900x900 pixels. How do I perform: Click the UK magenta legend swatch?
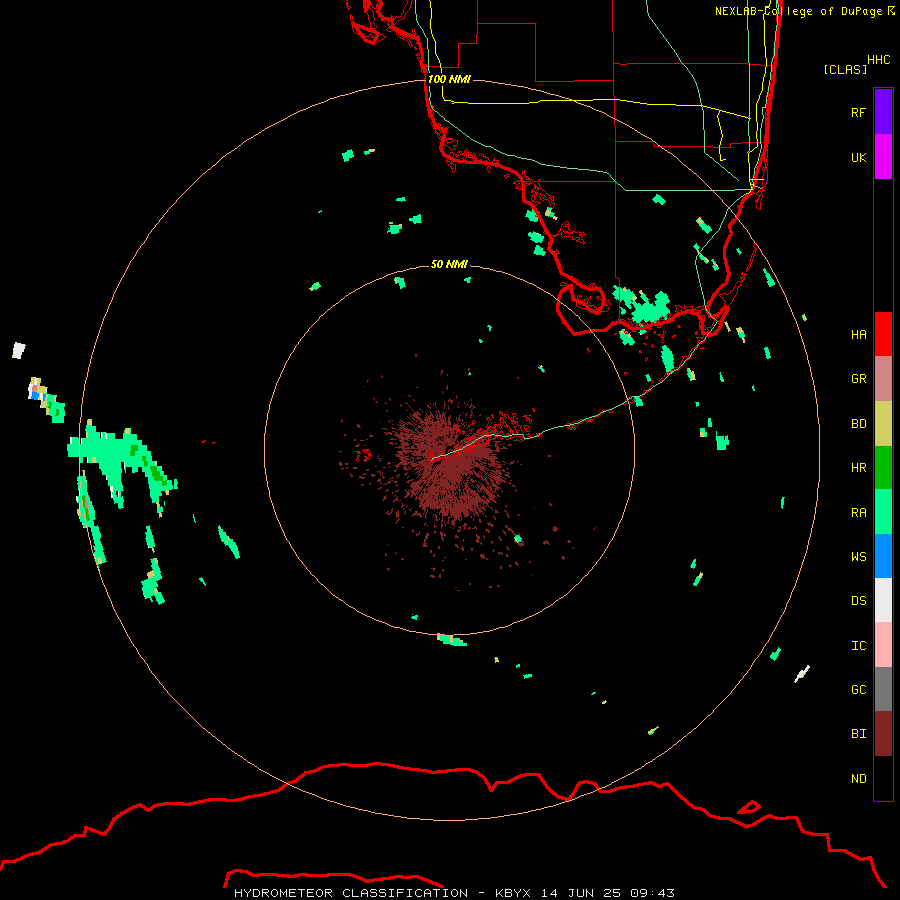tap(883, 157)
